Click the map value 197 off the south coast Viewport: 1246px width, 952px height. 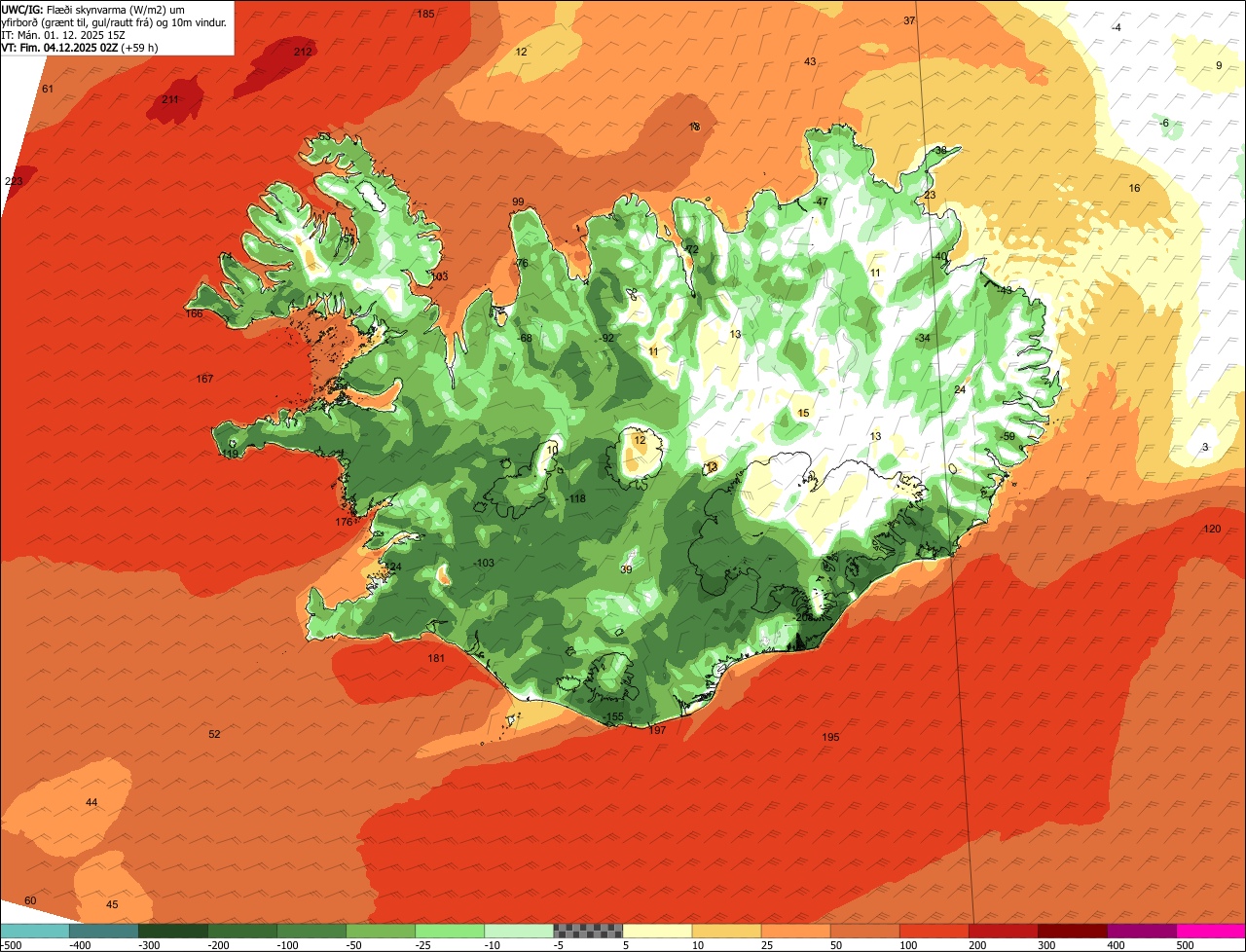click(657, 730)
